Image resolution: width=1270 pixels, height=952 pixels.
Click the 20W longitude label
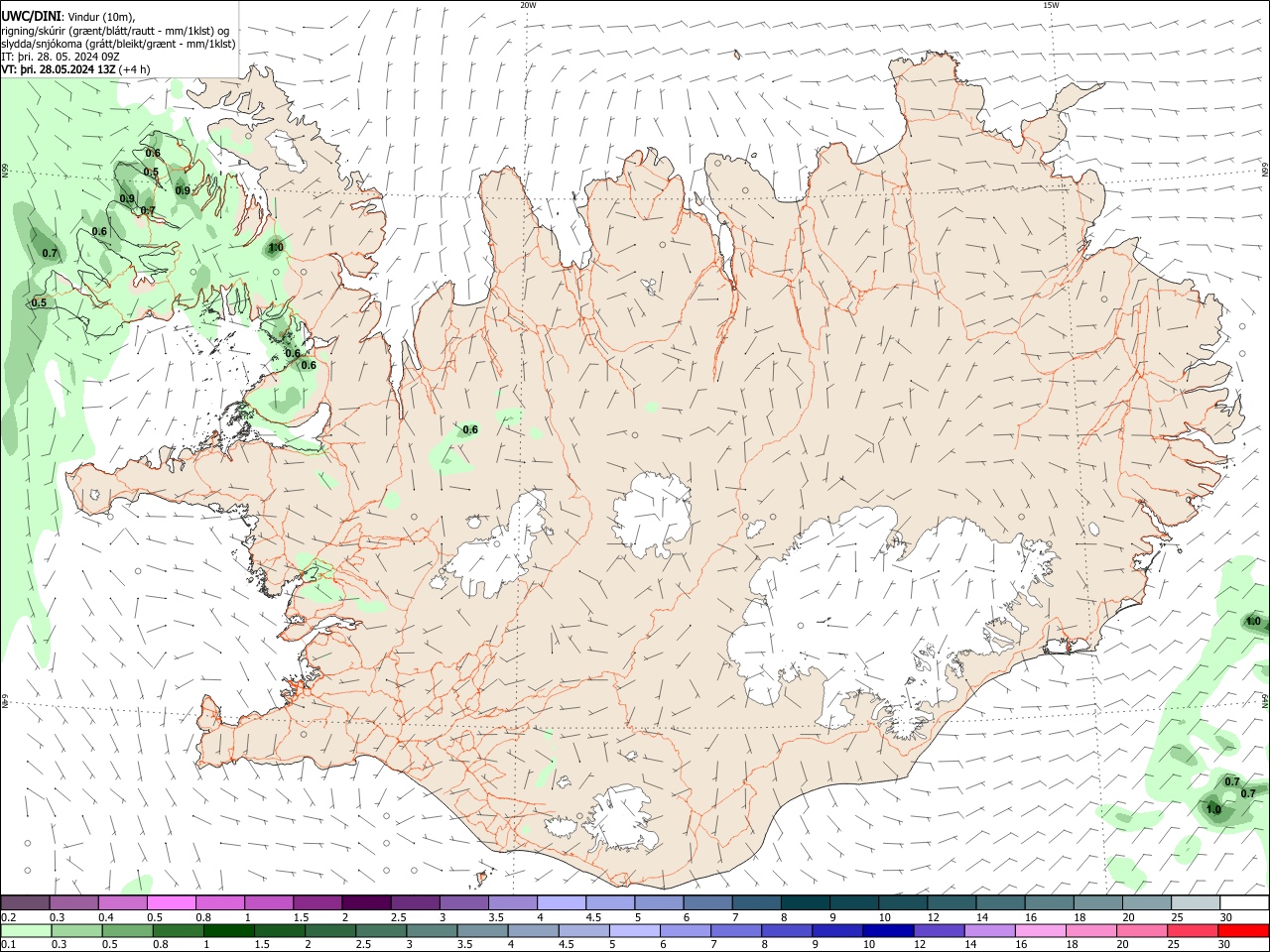(x=528, y=5)
